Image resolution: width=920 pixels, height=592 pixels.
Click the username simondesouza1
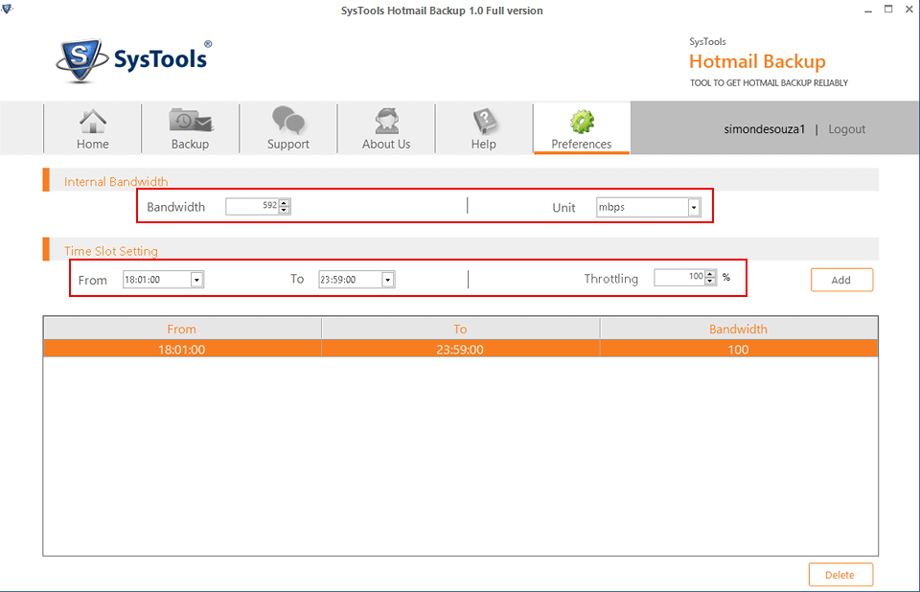click(764, 129)
